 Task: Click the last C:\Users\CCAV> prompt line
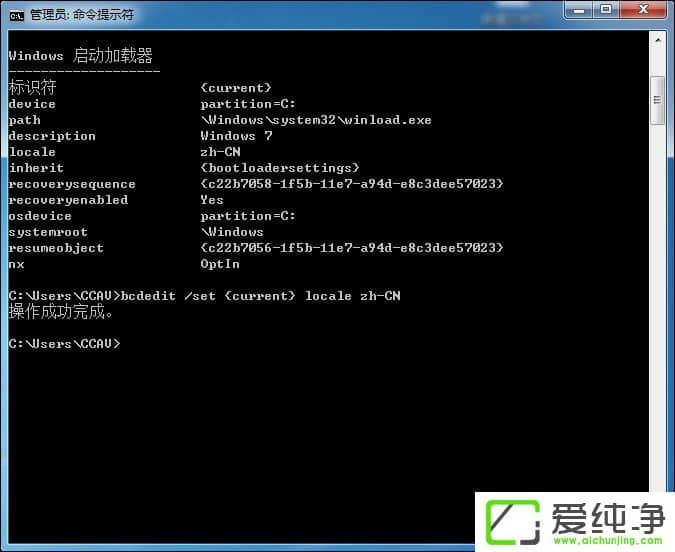64,344
